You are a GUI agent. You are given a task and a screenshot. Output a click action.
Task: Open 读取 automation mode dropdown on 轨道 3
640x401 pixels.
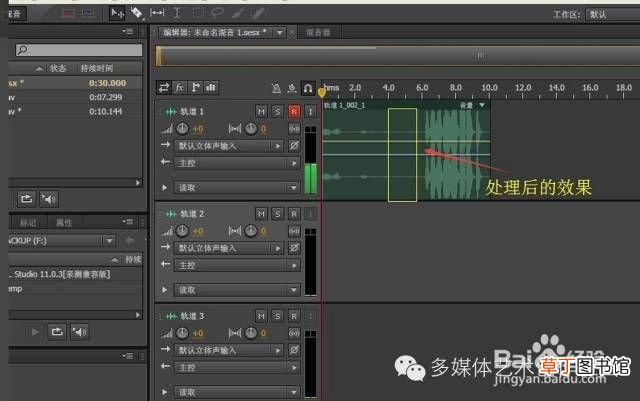pyautogui.click(x=237, y=392)
